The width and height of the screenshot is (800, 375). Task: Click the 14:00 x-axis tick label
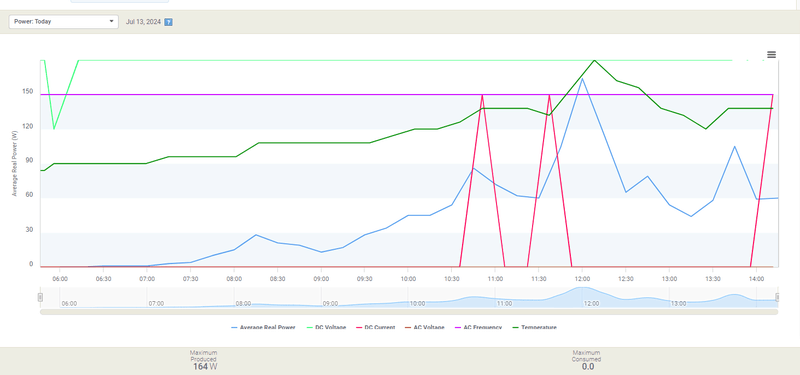point(756,279)
